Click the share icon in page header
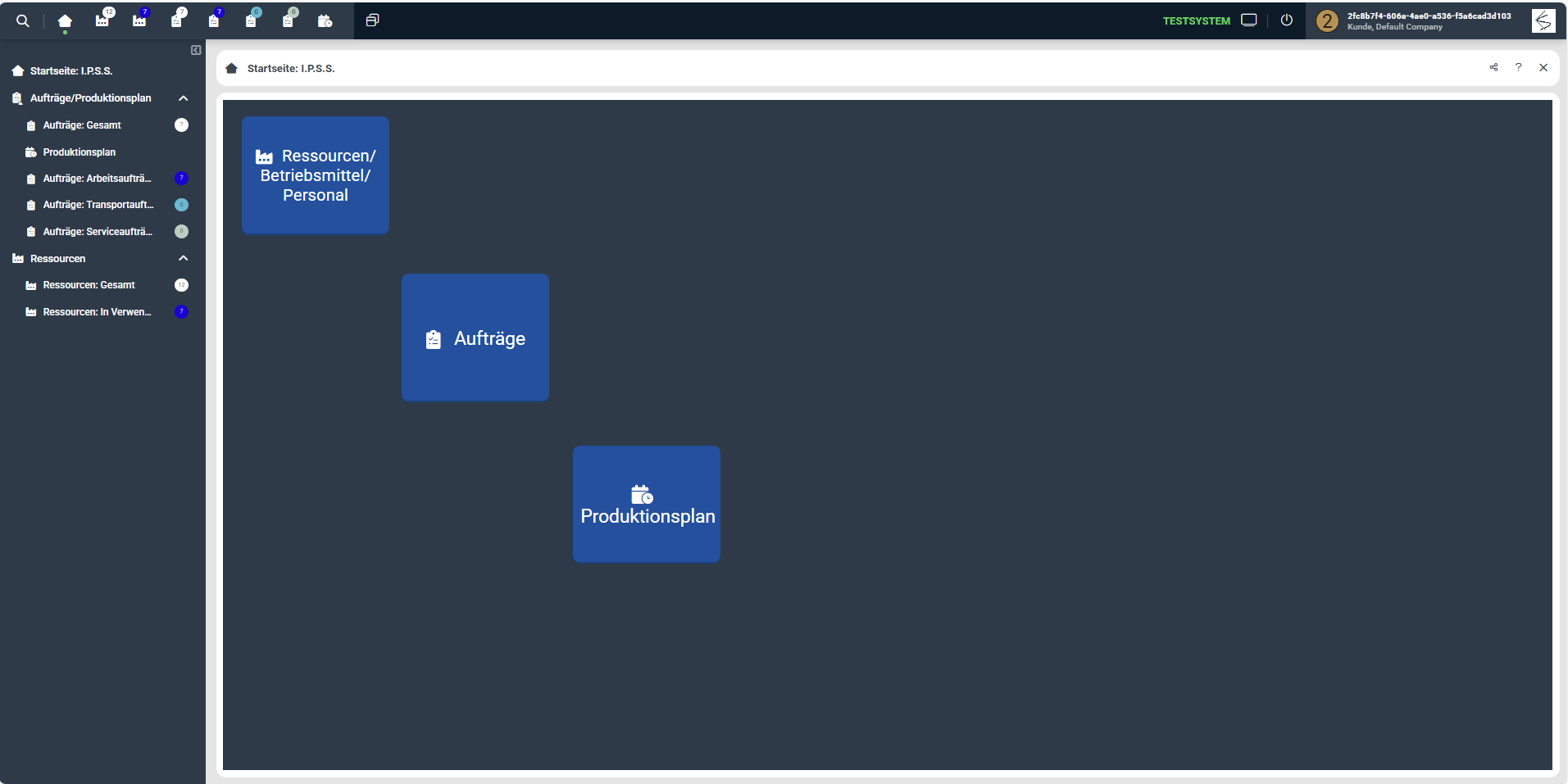The image size is (1568, 784). [x=1493, y=68]
